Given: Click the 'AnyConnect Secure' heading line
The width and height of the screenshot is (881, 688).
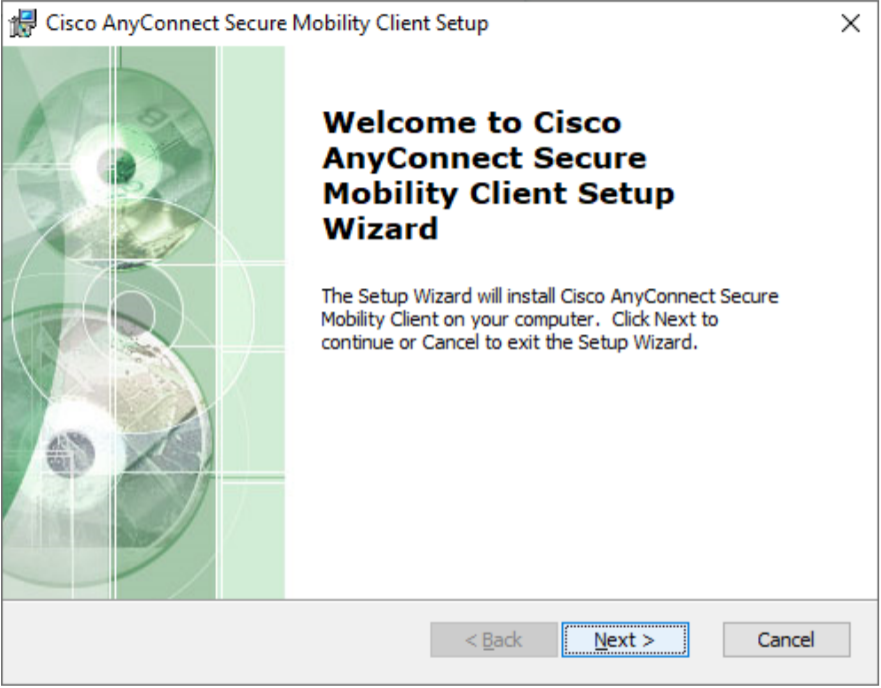Looking at the screenshot, I should [x=484, y=158].
